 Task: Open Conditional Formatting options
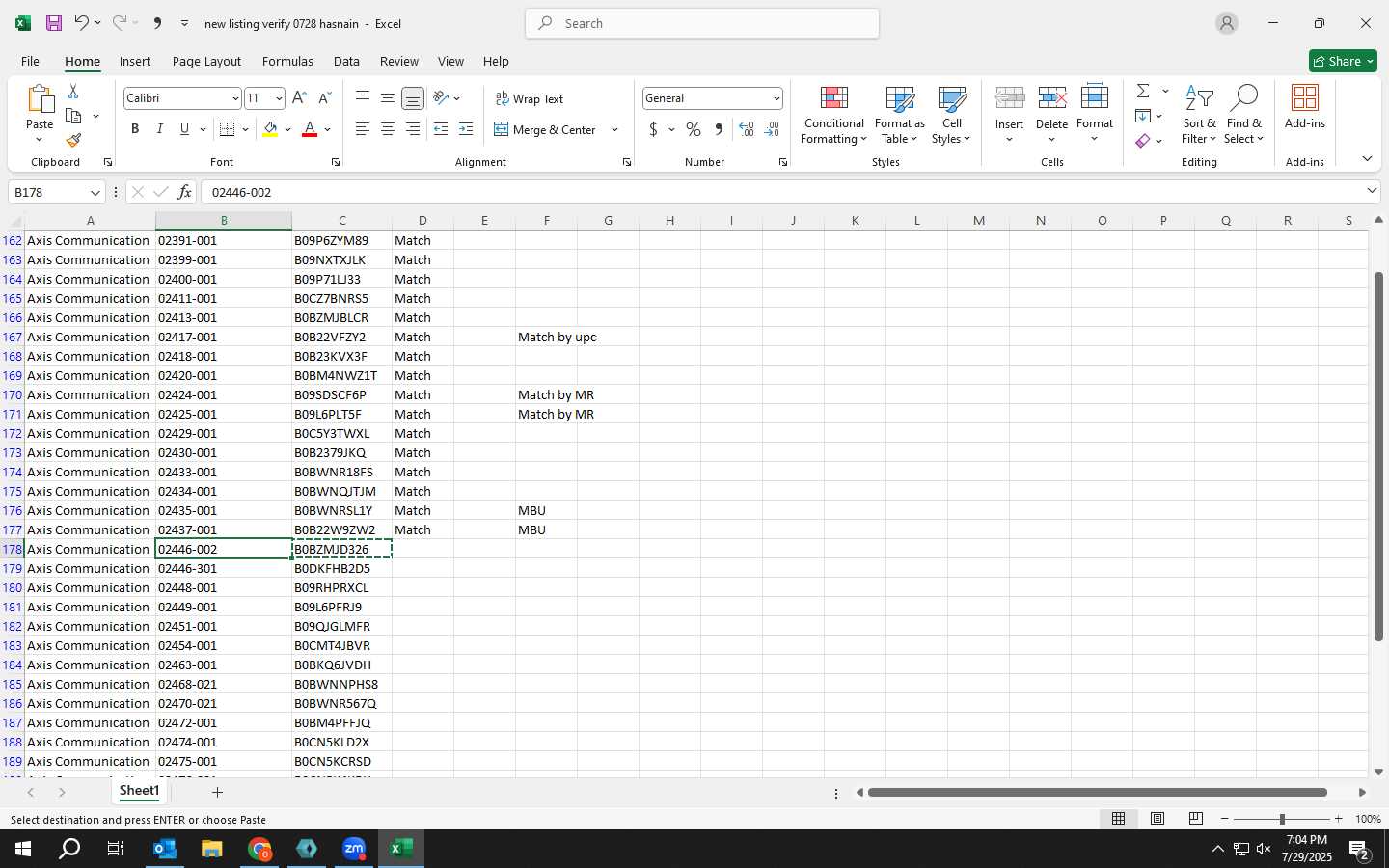click(x=833, y=115)
